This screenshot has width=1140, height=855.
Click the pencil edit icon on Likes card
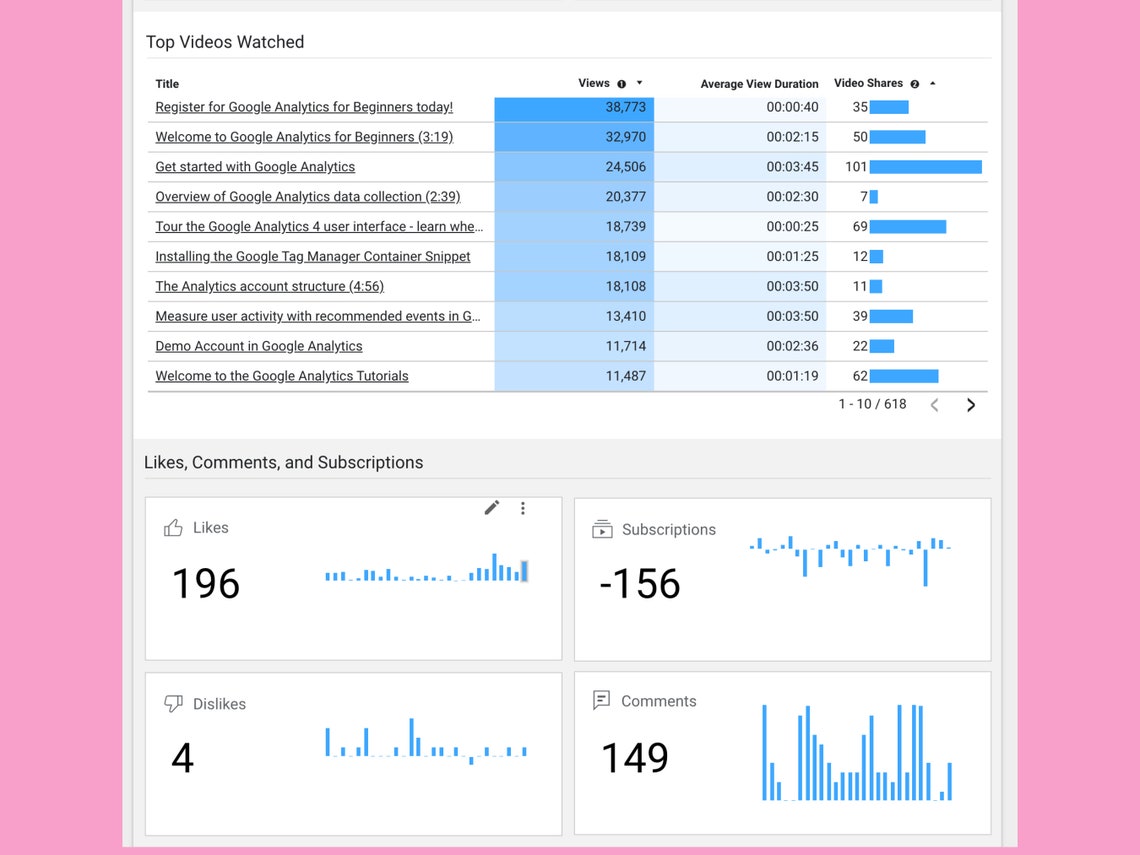[492, 507]
